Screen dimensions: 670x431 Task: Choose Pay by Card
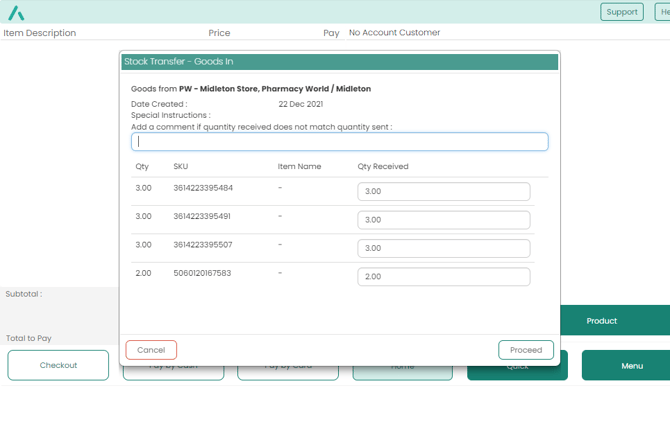coord(288,372)
